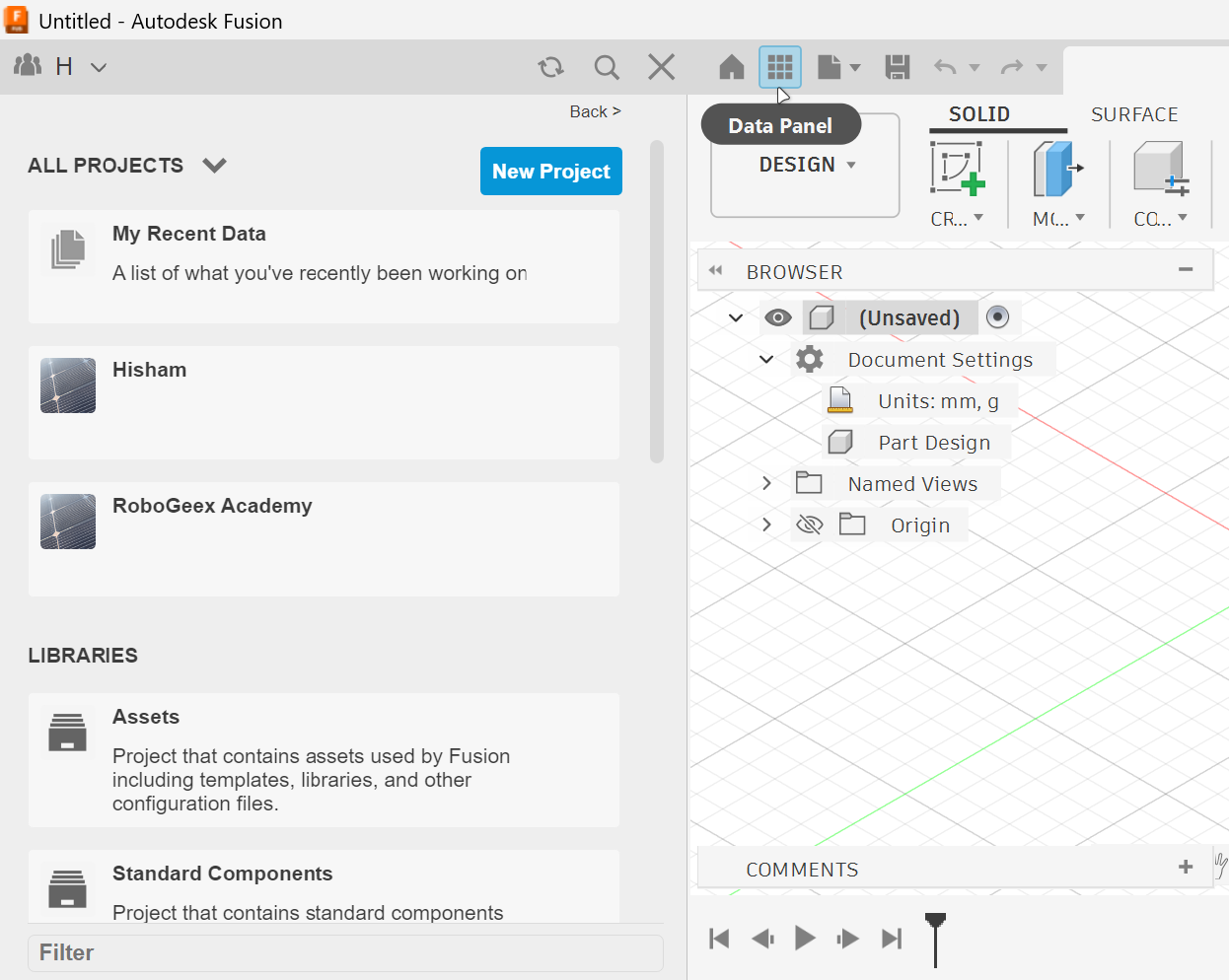
Task: Select the (Unsaved) component row
Action: (908, 317)
